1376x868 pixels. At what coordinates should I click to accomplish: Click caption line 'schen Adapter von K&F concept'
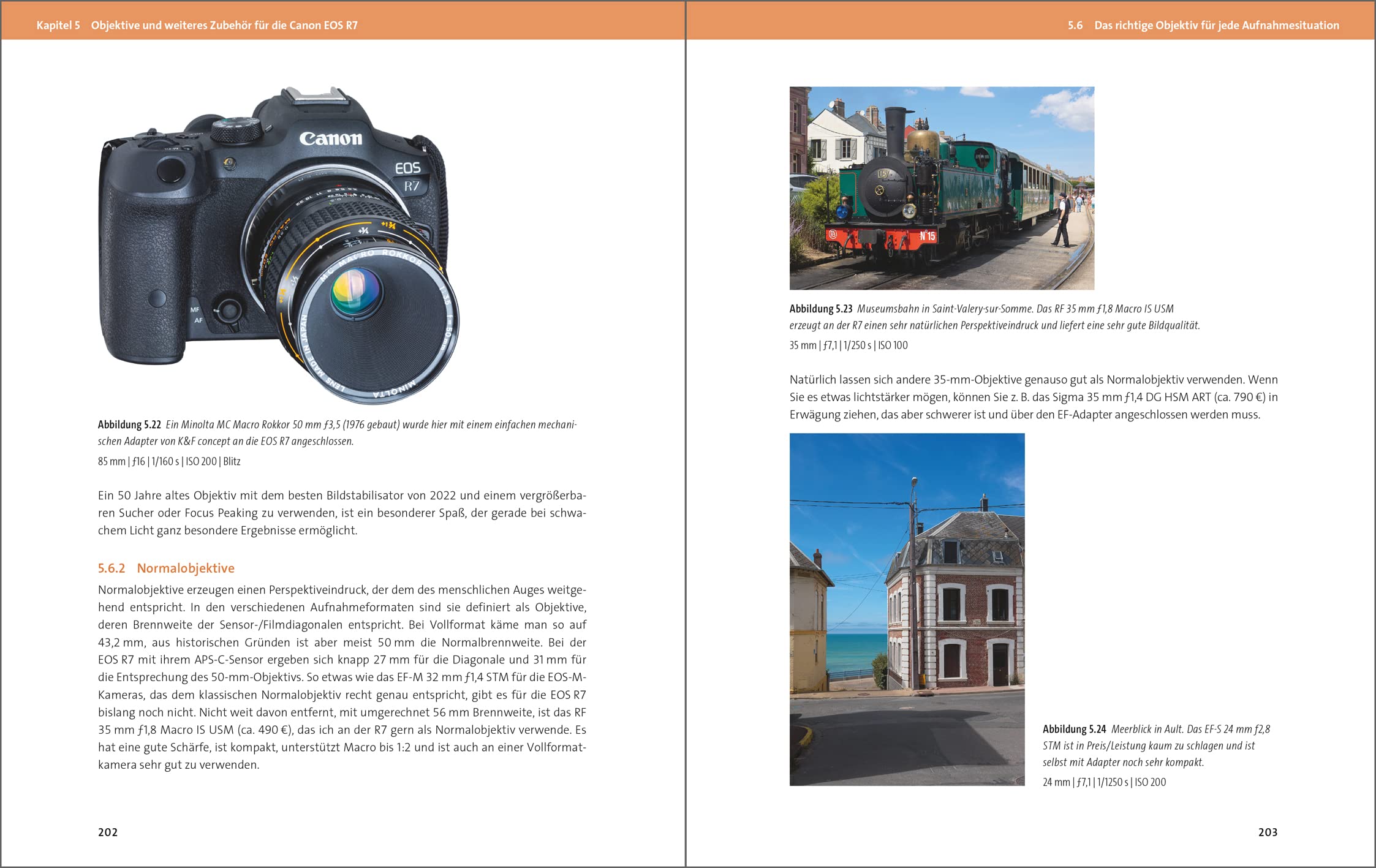(x=164, y=441)
